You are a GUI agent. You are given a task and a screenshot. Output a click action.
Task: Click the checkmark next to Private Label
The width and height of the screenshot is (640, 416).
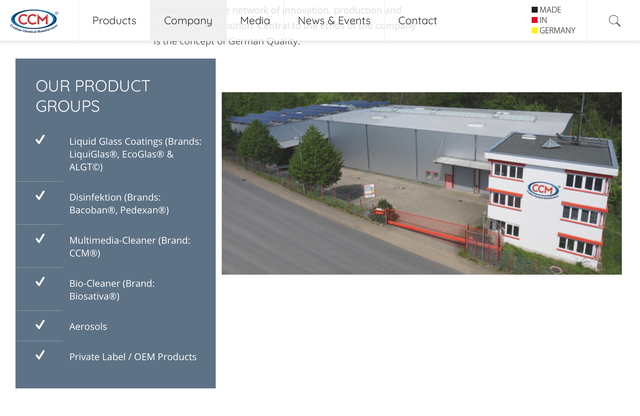click(40, 355)
